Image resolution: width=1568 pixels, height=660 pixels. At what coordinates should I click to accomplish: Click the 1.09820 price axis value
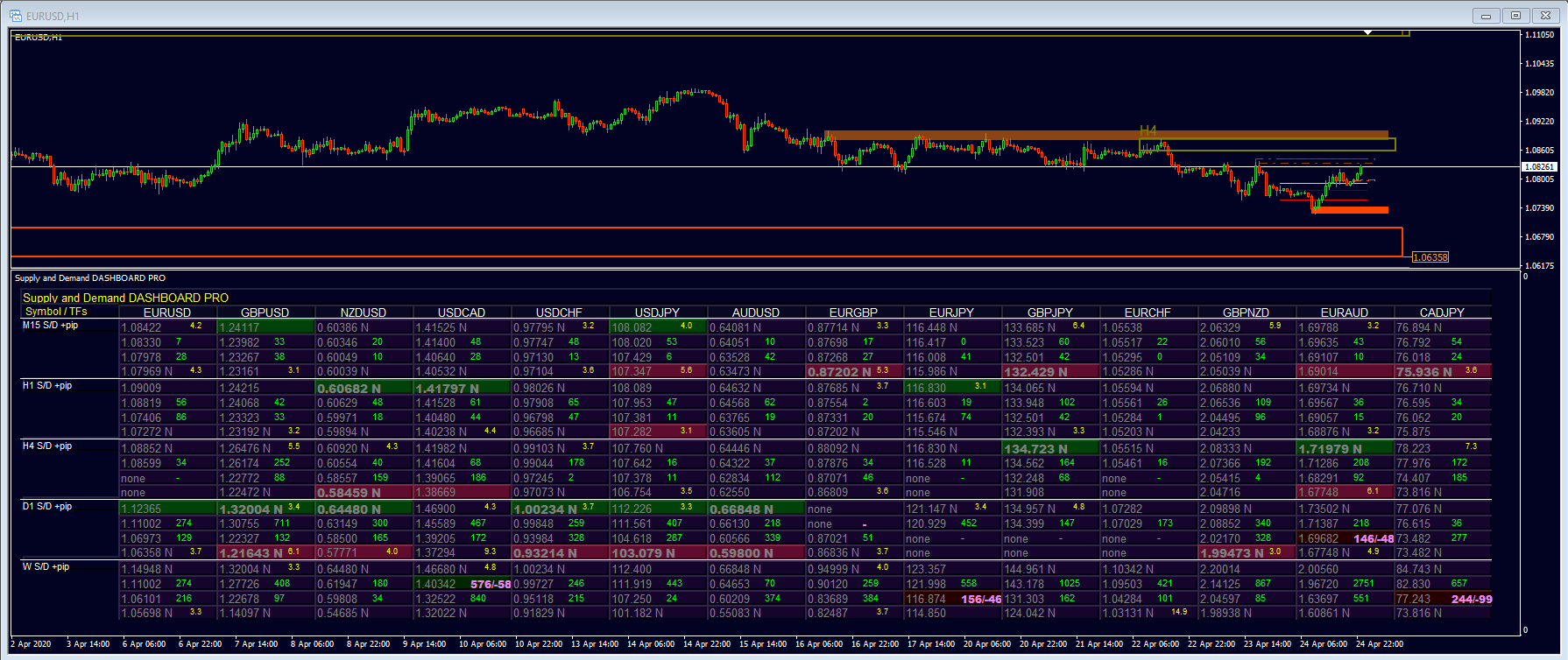click(x=1540, y=93)
